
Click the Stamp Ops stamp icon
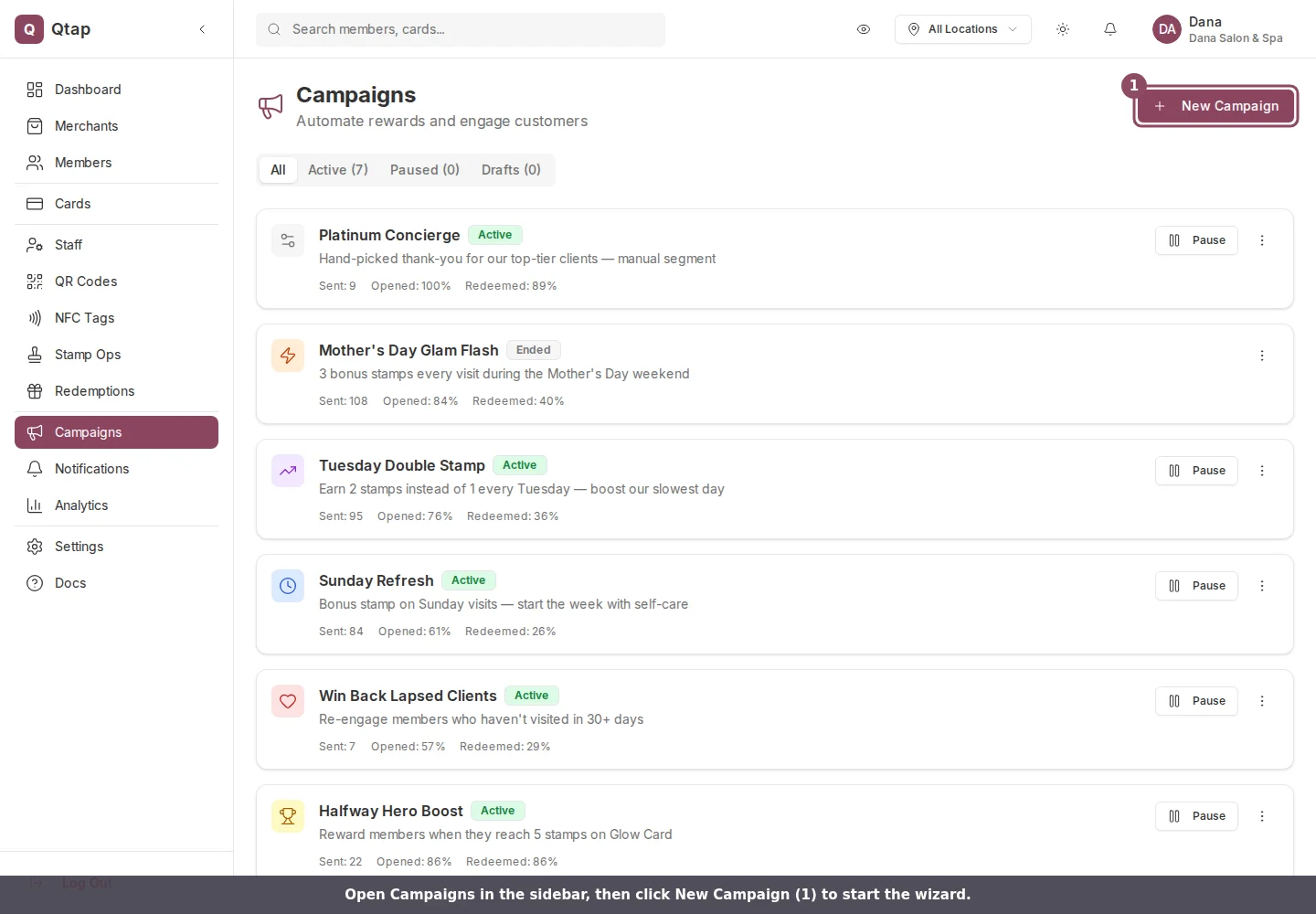pos(35,355)
